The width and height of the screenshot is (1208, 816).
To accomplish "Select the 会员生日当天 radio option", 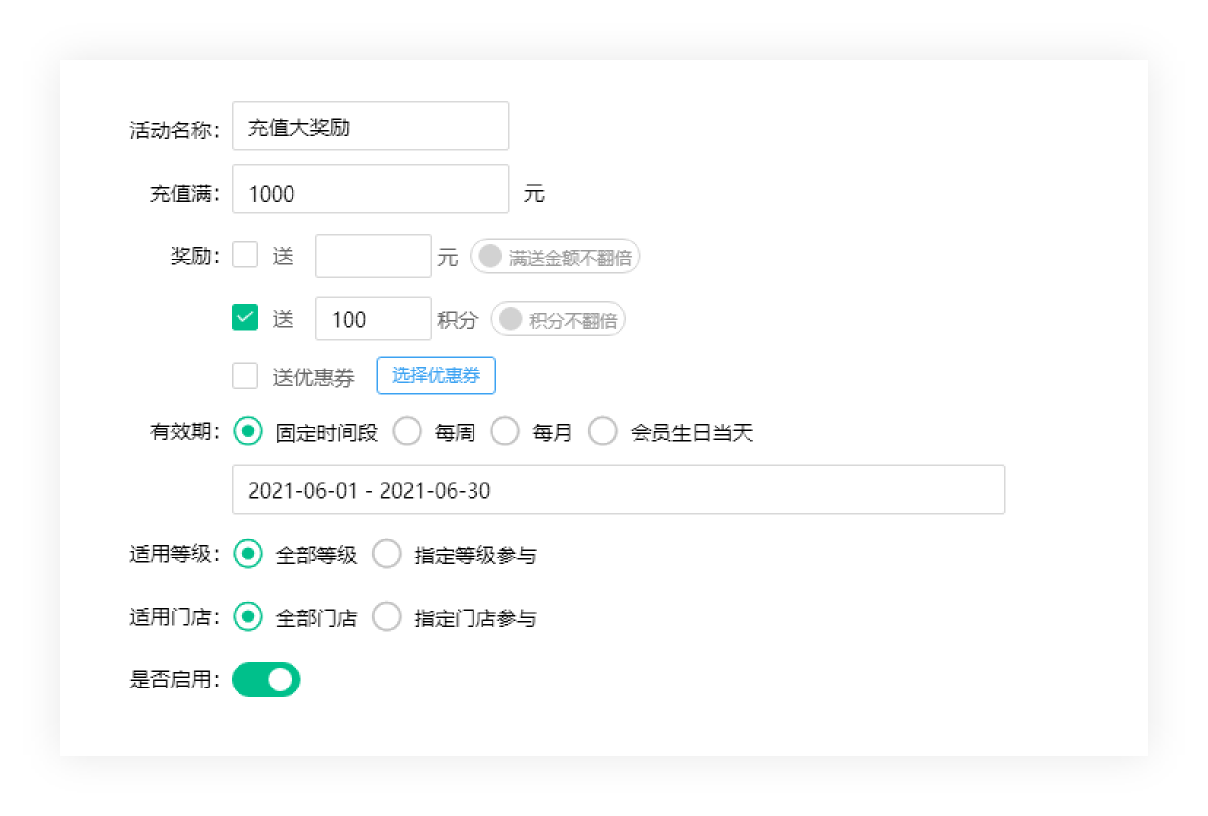I will coord(603,432).
